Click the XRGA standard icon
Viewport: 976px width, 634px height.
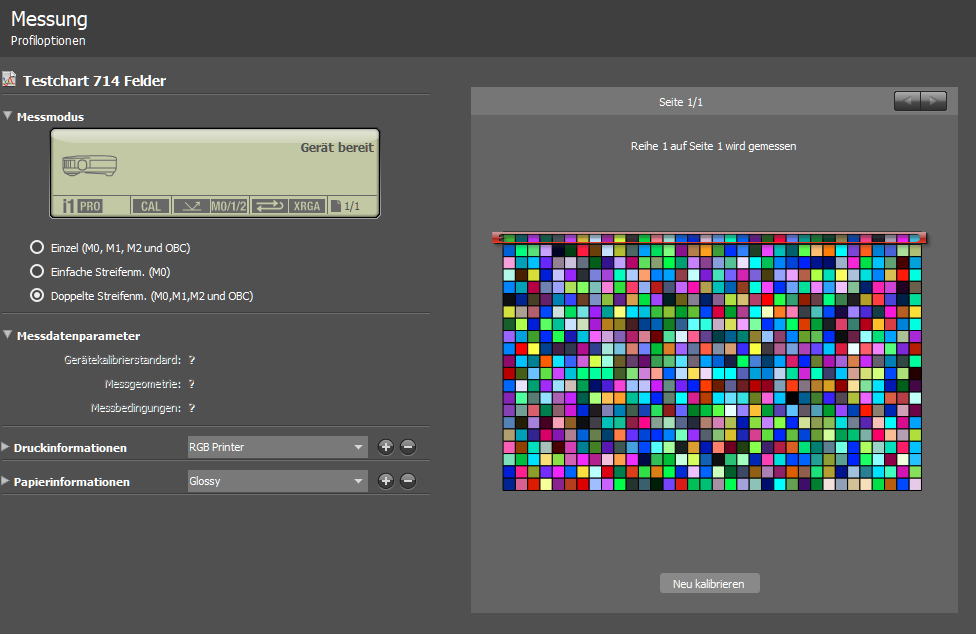point(305,206)
